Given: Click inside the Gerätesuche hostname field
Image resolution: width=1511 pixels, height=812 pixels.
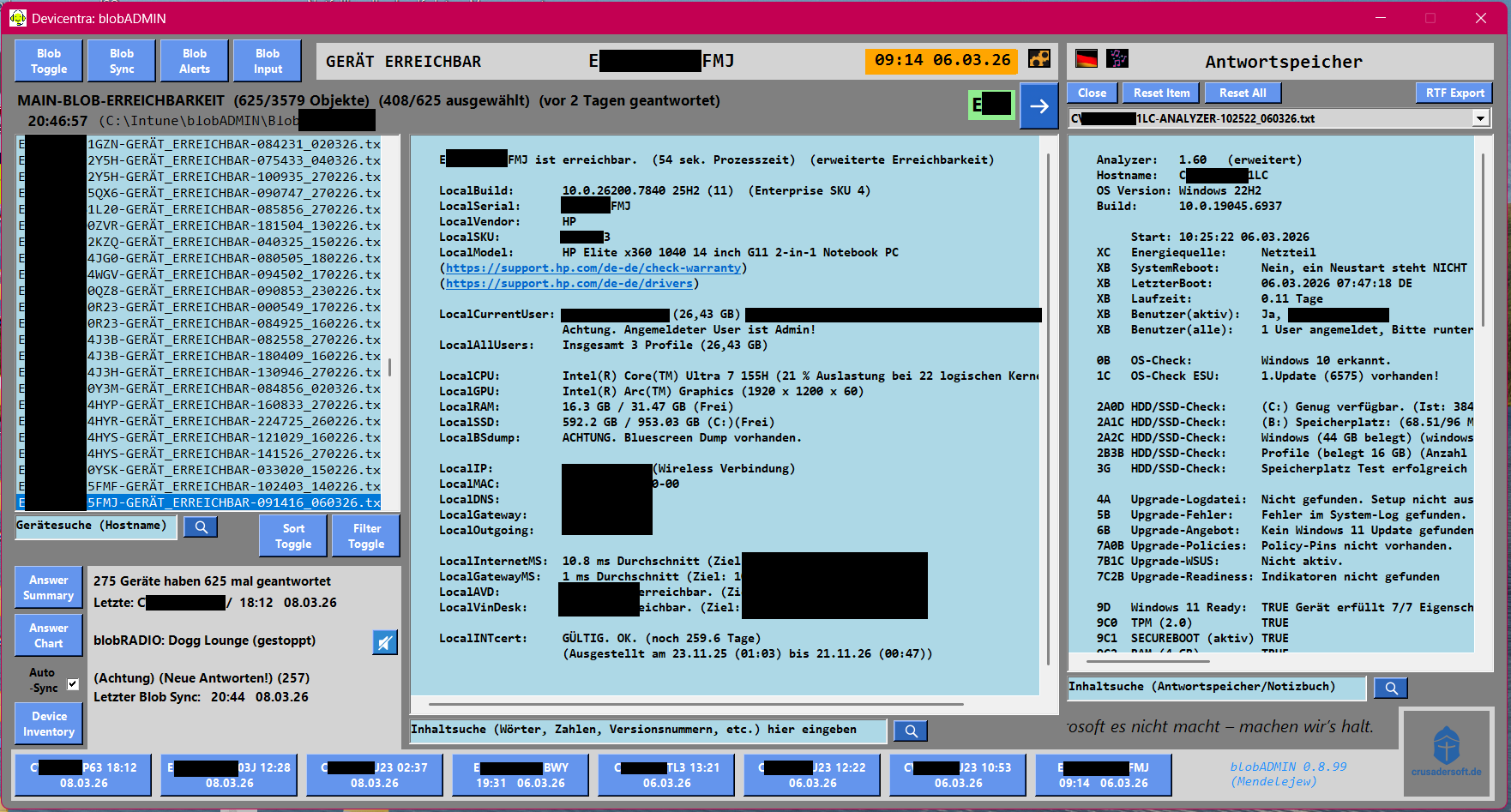Looking at the screenshot, I should [x=94, y=526].
